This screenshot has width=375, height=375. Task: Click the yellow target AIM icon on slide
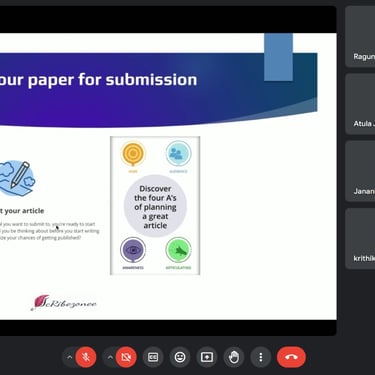(x=133, y=154)
